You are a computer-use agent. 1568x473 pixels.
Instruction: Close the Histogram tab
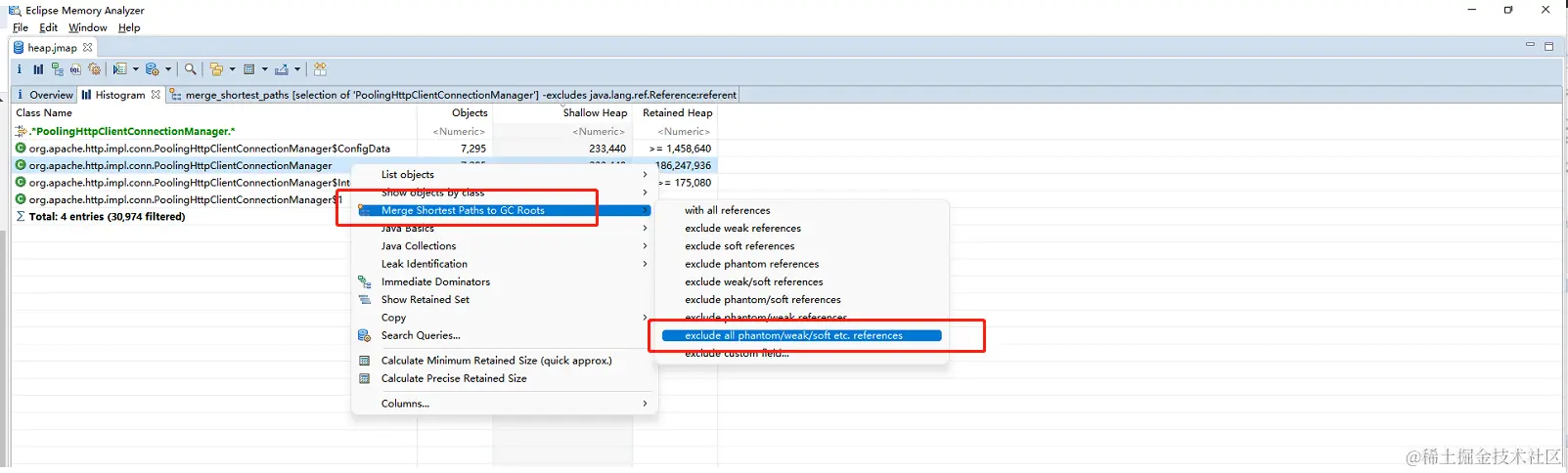point(156,95)
